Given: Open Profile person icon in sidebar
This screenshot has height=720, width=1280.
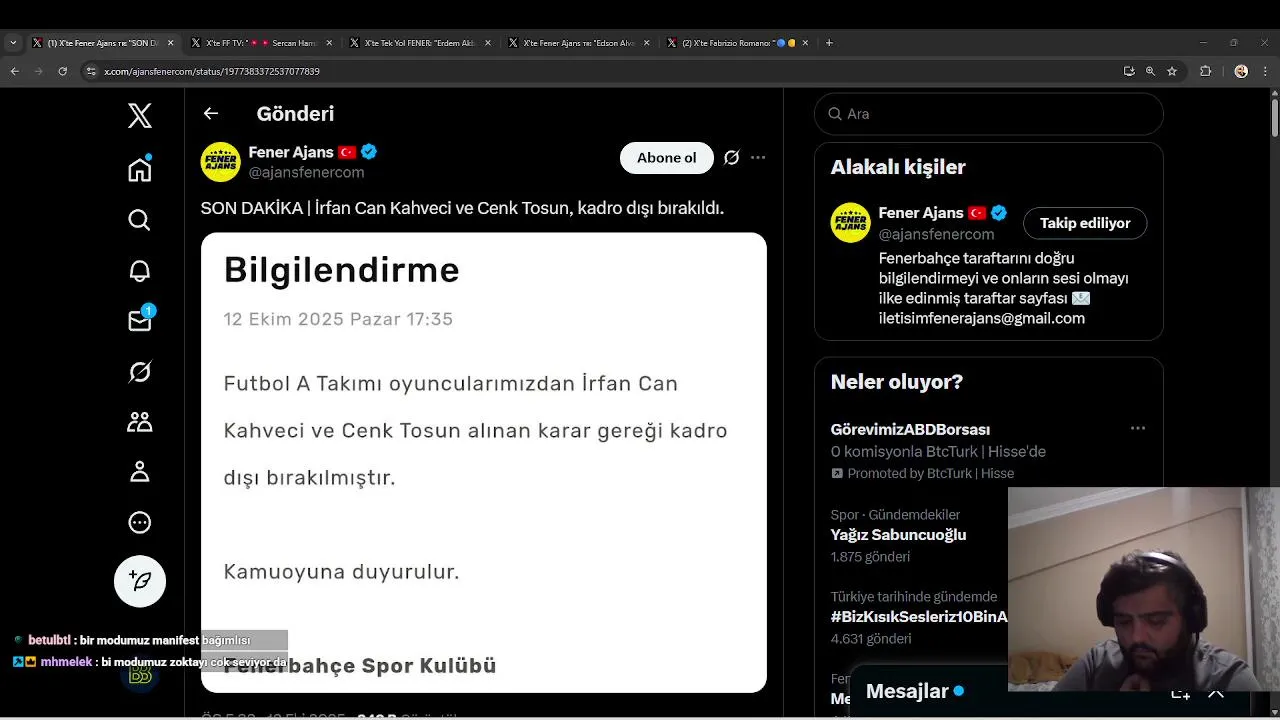Looking at the screenshot, I should click(140, 472).
